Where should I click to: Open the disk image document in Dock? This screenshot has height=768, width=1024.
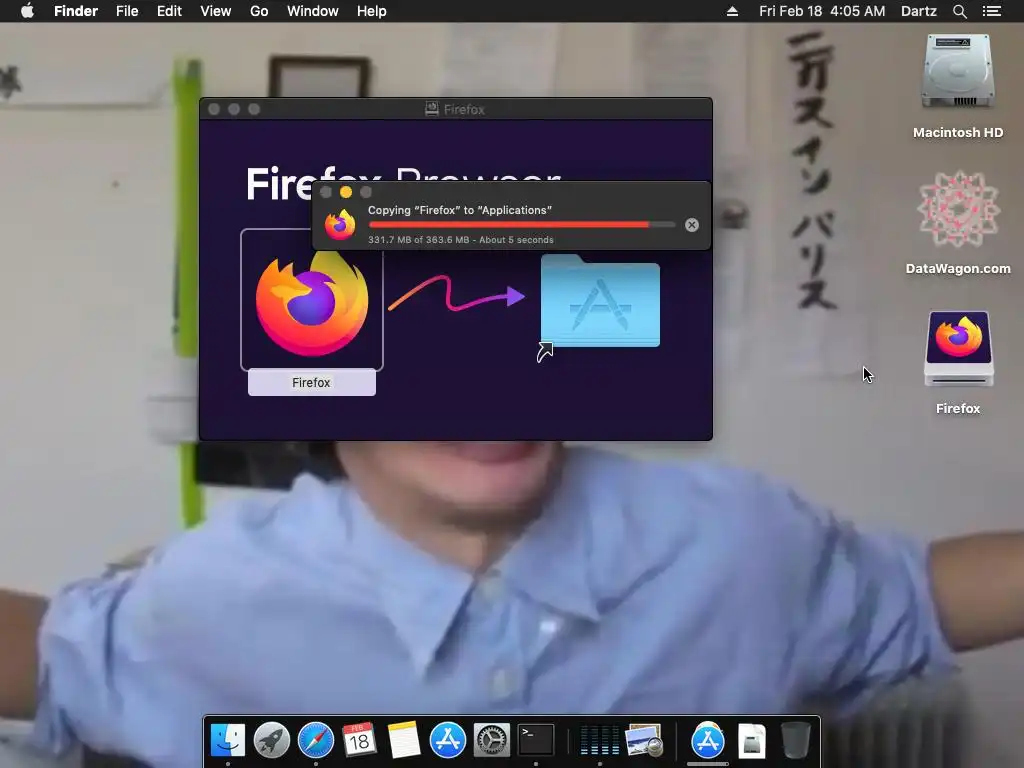click(x=752, y=741)
